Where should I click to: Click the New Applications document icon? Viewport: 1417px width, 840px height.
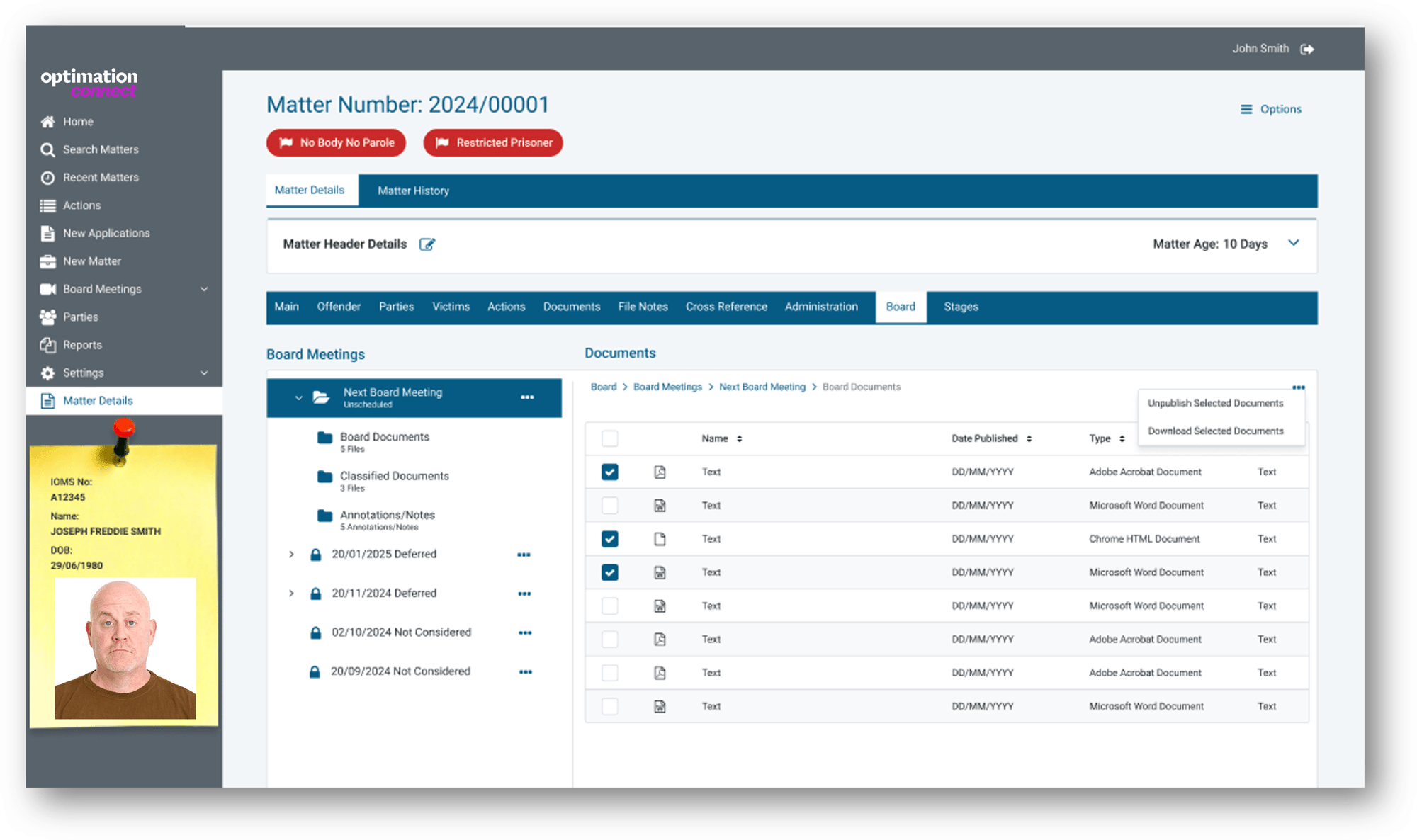pos(47,233)
